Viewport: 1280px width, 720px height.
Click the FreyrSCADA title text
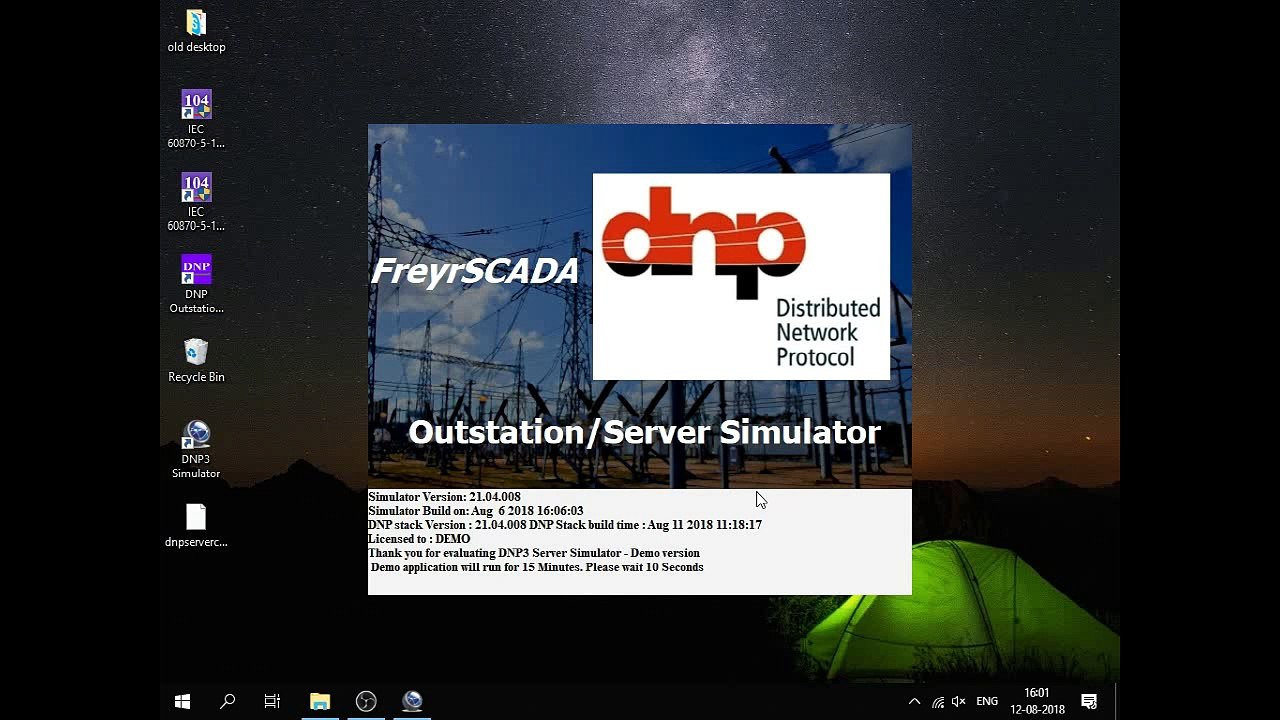tap(475, 271)
